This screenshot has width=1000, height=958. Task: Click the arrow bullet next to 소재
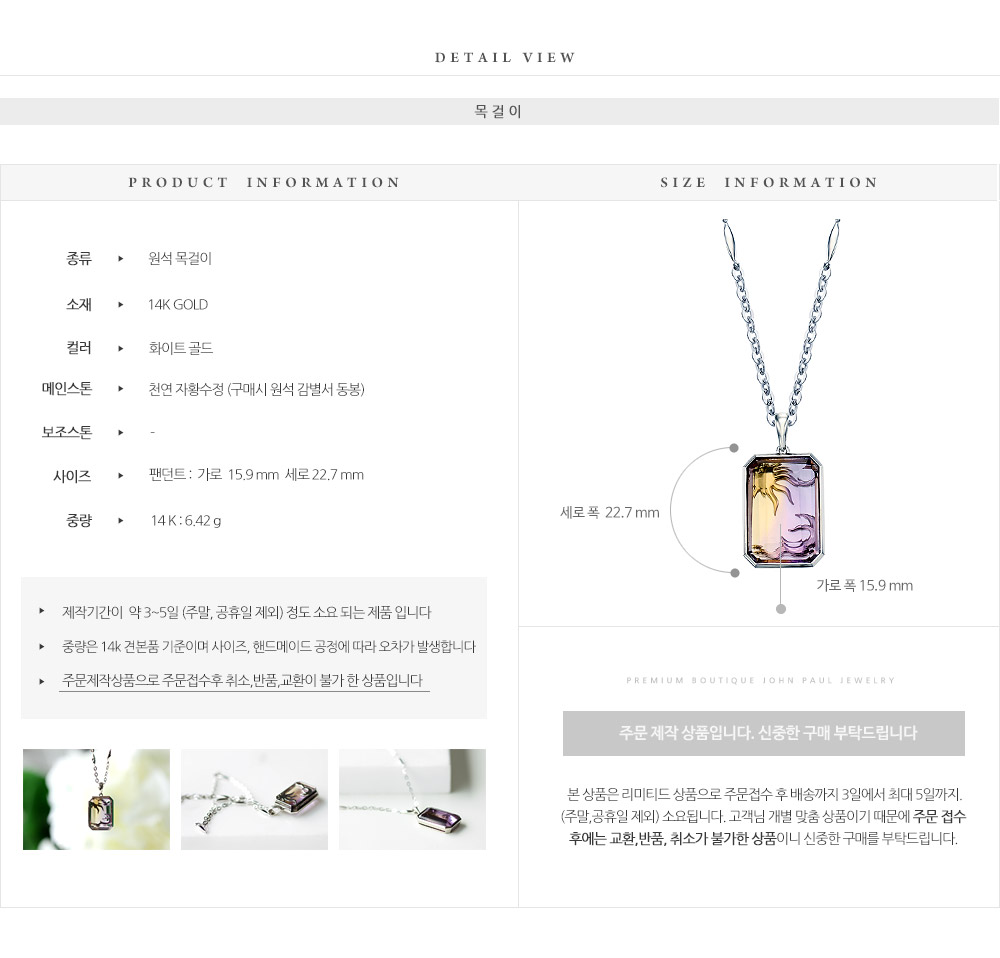(121, 305)
